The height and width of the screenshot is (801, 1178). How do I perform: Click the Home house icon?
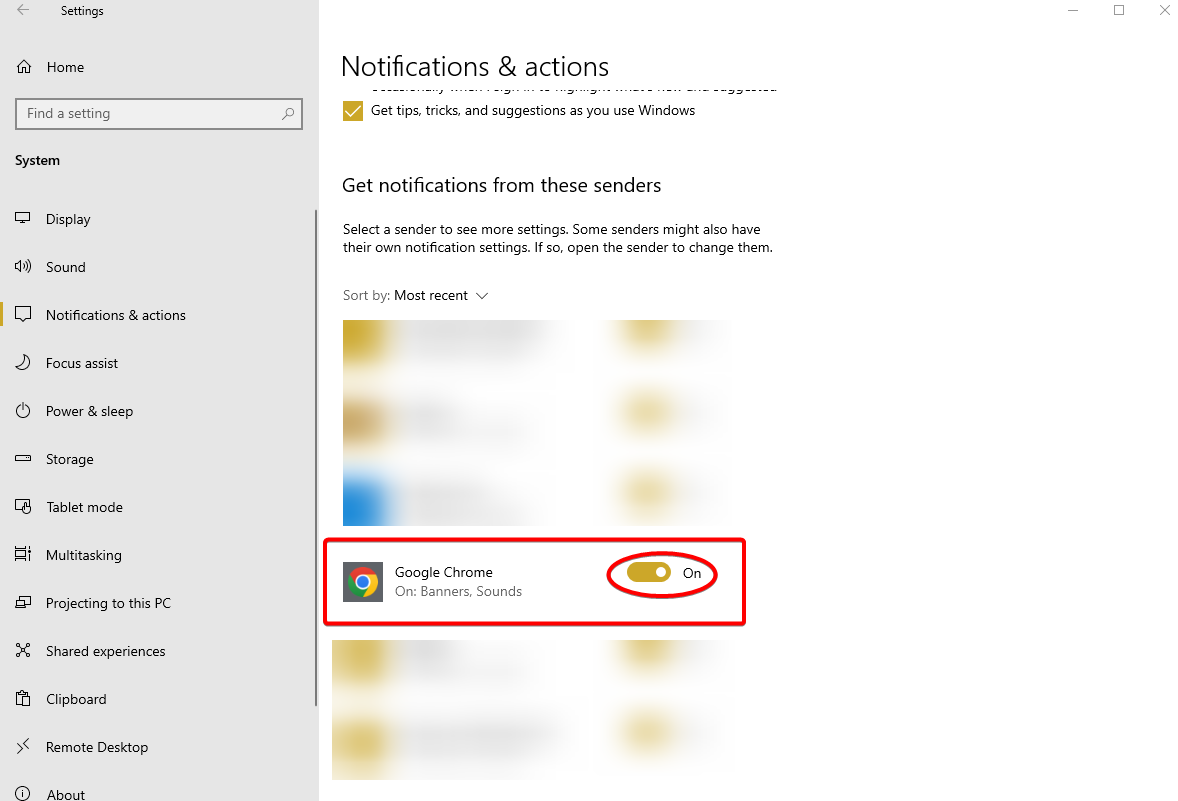(24, 67)
